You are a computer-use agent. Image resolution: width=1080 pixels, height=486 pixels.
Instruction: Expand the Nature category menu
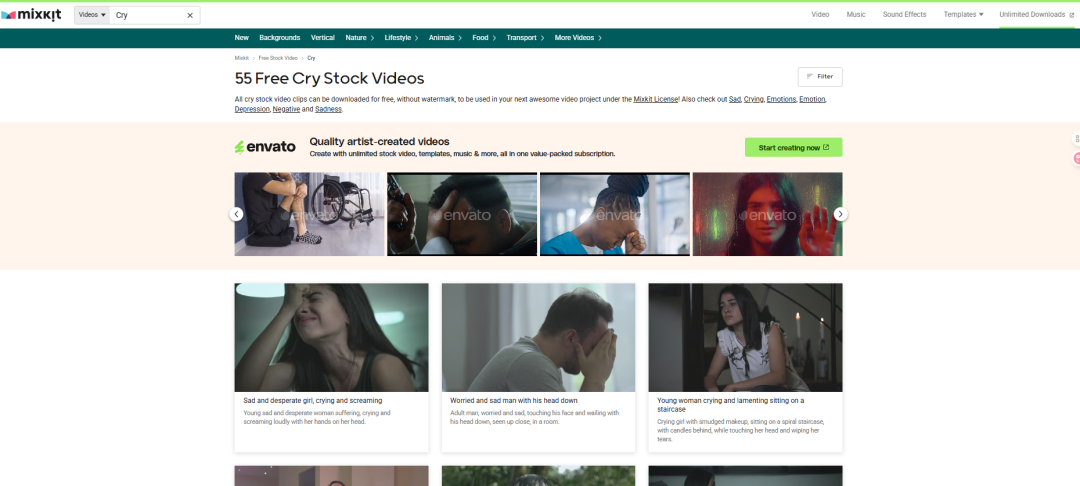pos(359,38)
